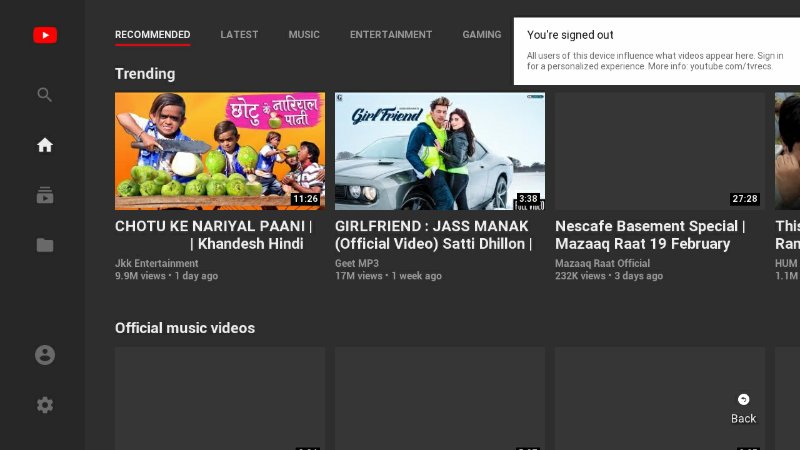Click 'You're signed out' notification heading

[x=570, y=35]
